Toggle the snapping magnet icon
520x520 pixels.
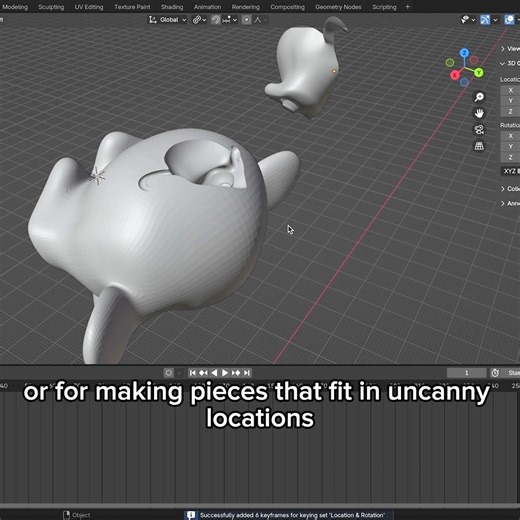coord(216,20)
